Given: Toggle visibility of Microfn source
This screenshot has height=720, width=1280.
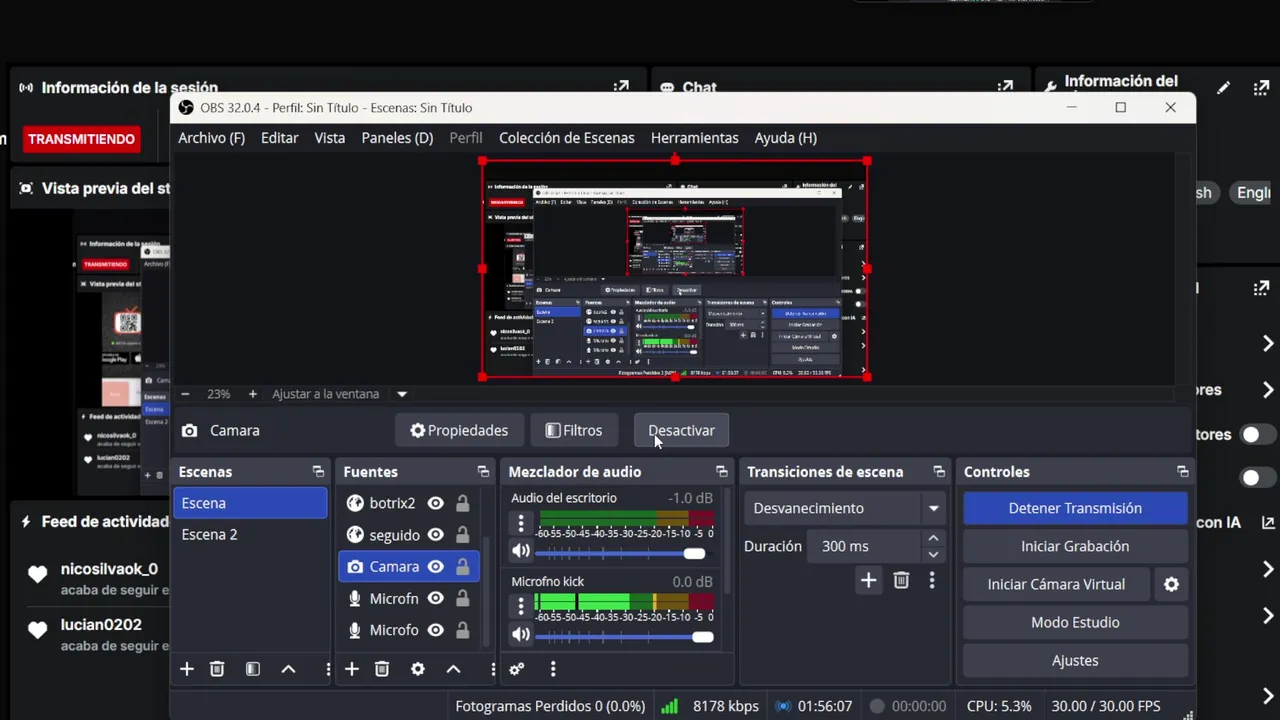Looking at the screenshot, I should 436,598.
